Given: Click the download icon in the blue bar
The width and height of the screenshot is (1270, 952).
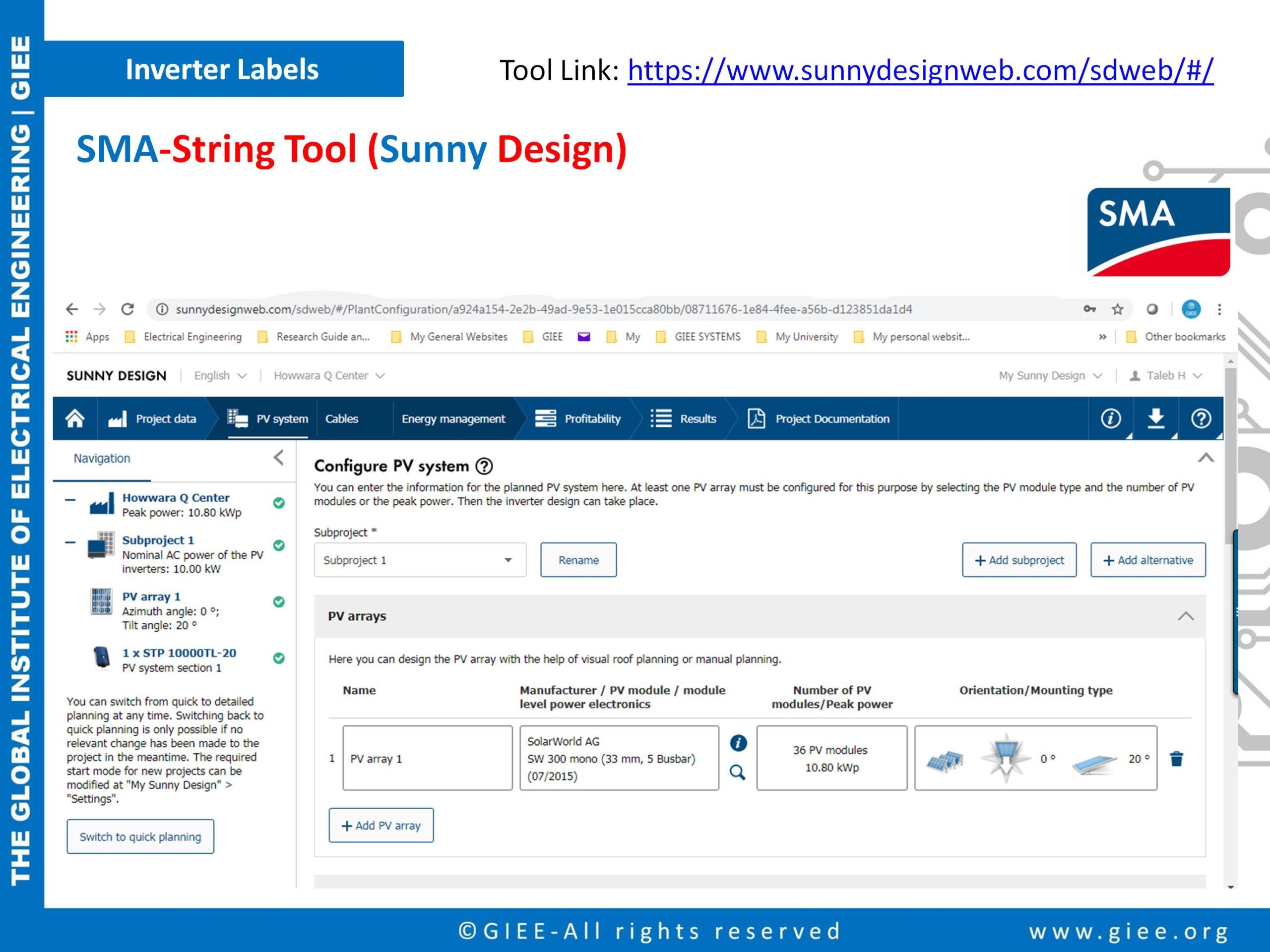Looking at the screenshot, I should pyautogui.click(x=1156, y=418).
